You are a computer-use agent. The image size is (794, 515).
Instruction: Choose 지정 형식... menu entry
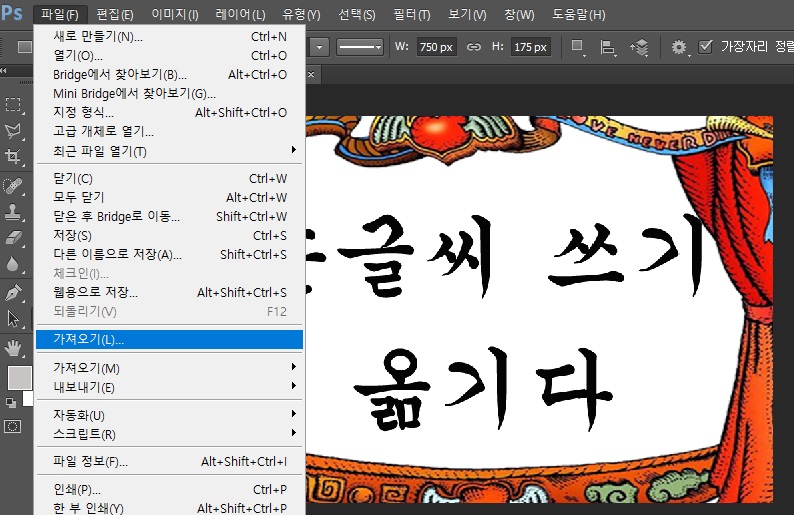[170, 112]
